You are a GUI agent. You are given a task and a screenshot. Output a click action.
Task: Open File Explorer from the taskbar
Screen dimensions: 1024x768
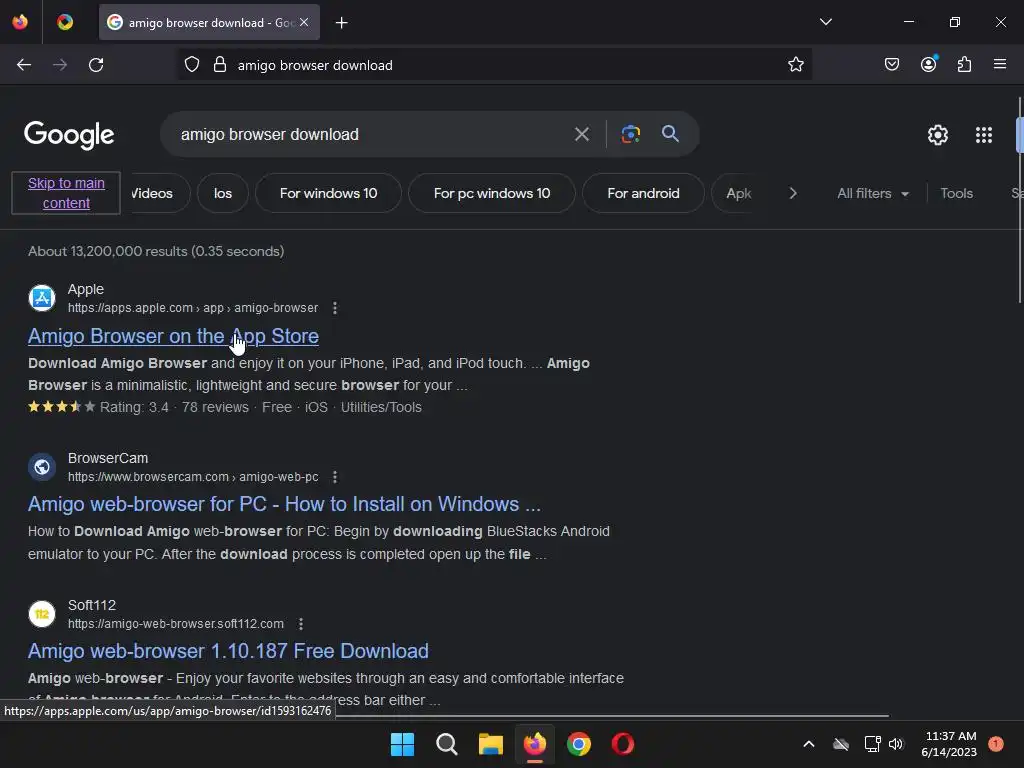coord(490,744)
